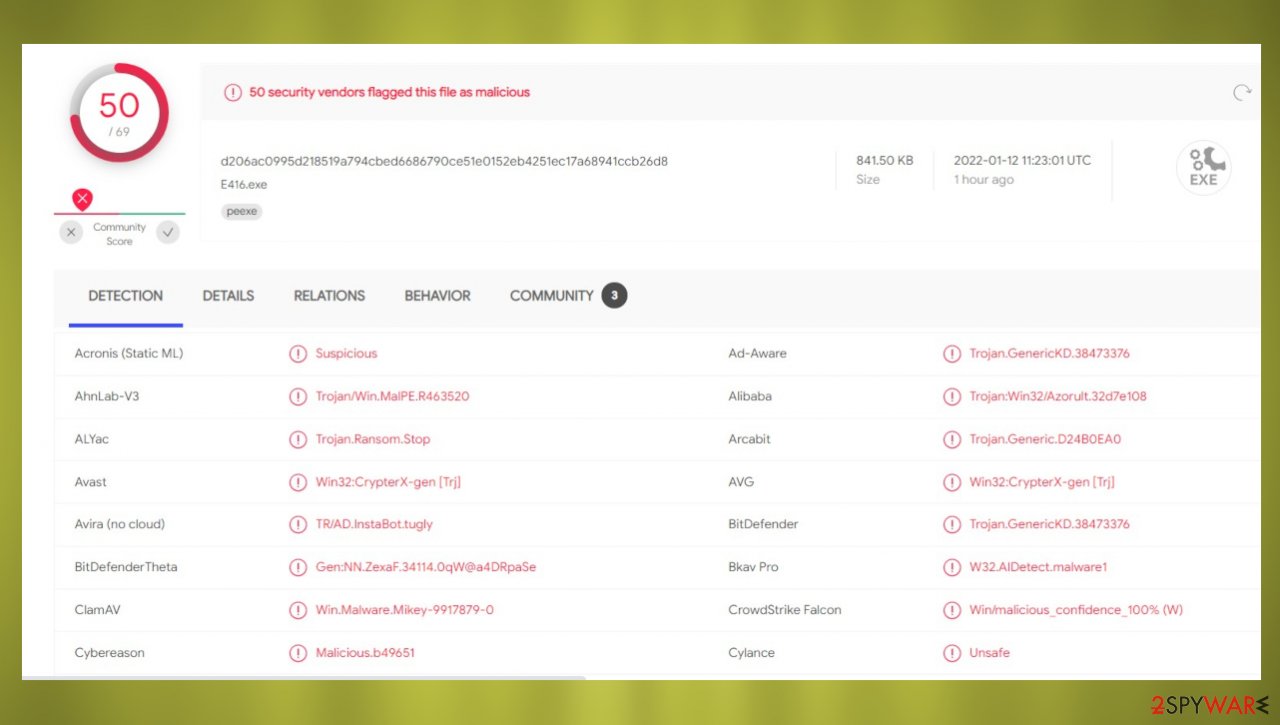Click the warning icon next to Suspicious
The image size is (1280, 725).
(x=298, y=354)
